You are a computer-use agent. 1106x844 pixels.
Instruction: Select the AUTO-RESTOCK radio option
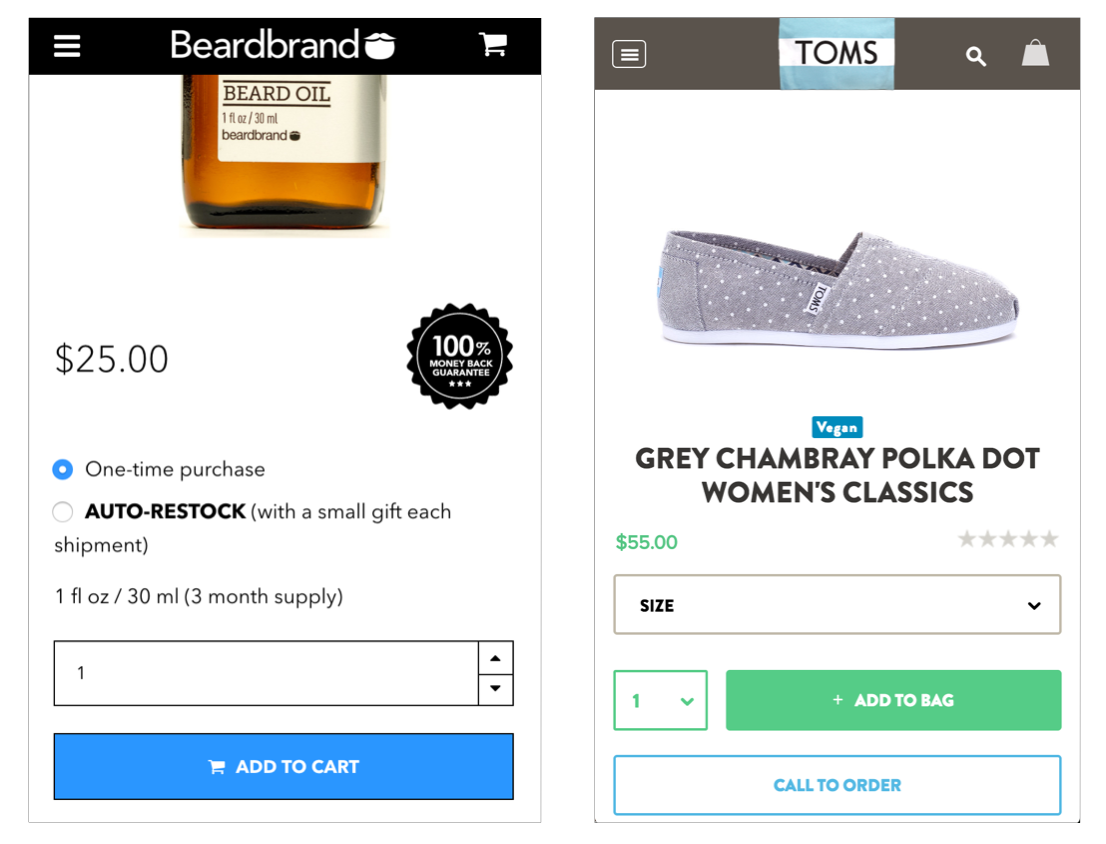63,512
